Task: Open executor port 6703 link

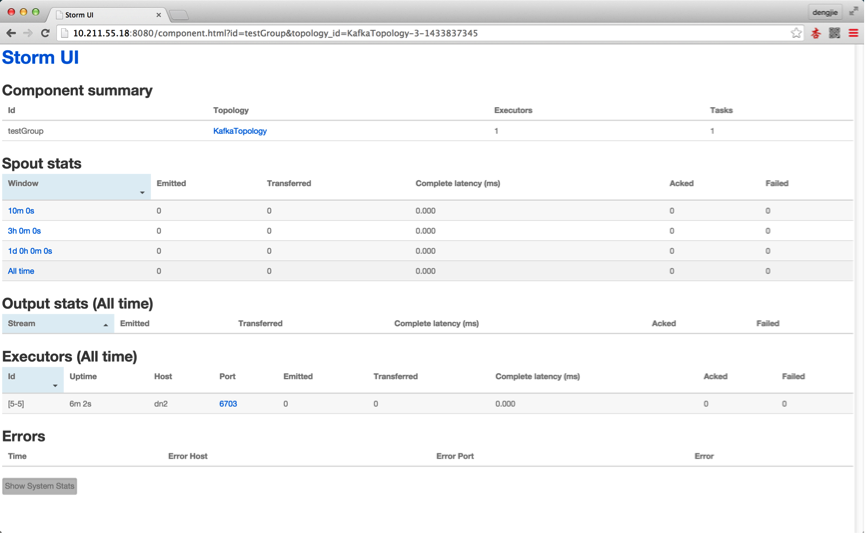Action: (228, 404)
